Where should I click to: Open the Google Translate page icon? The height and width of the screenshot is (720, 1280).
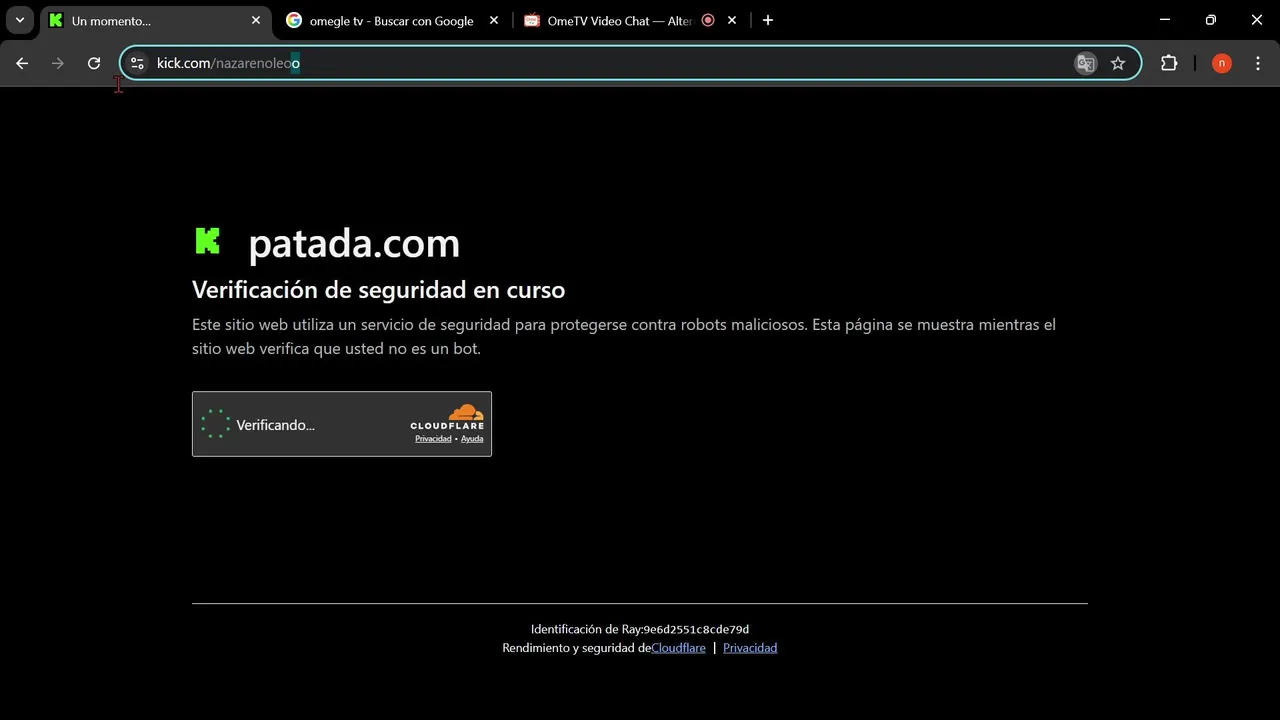pos(1085,63)
